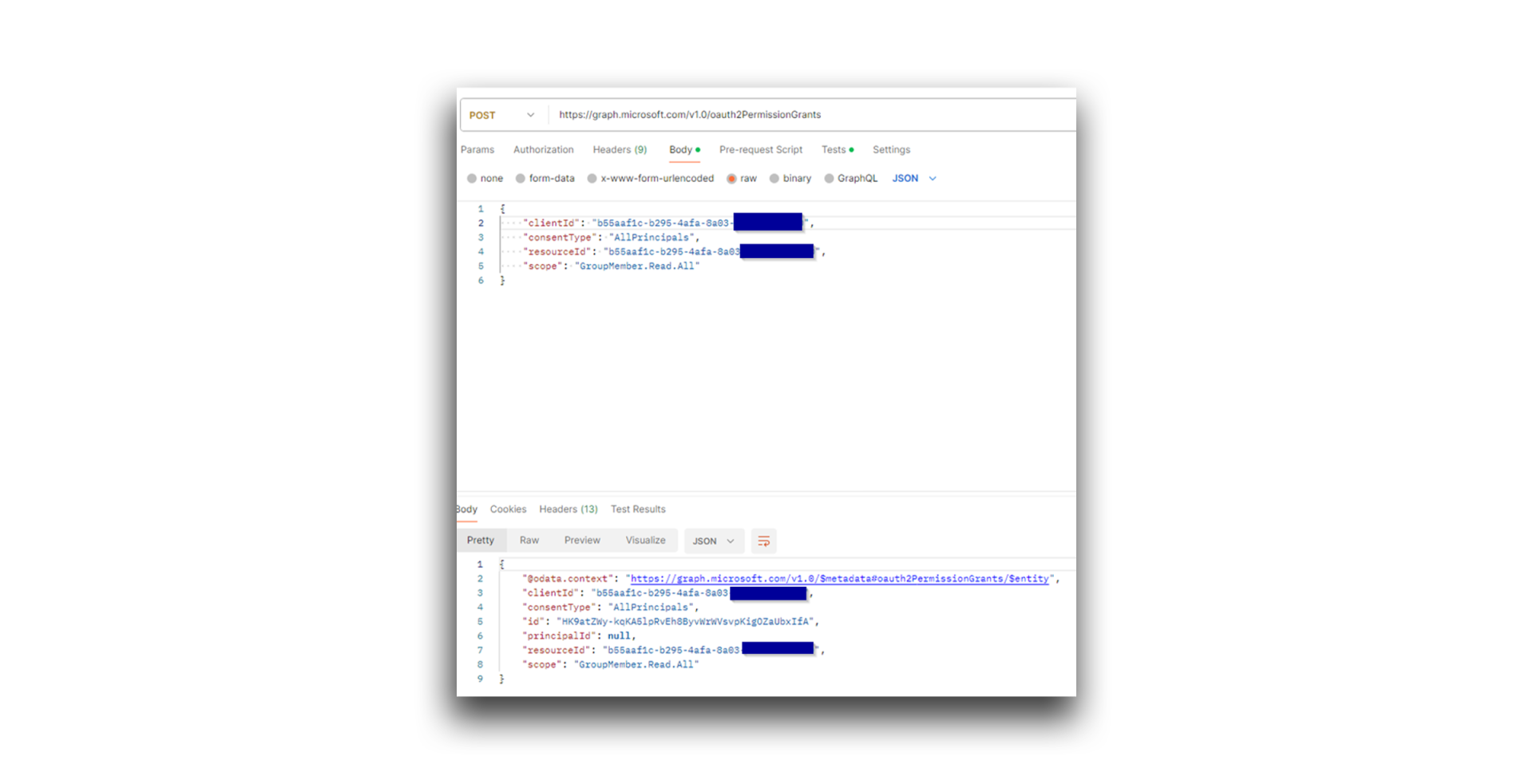Image resolution: width=1533 pixels, height=784 pixels.
Task: Open the request body JSON format dropdown
Action: click(913, 178)
